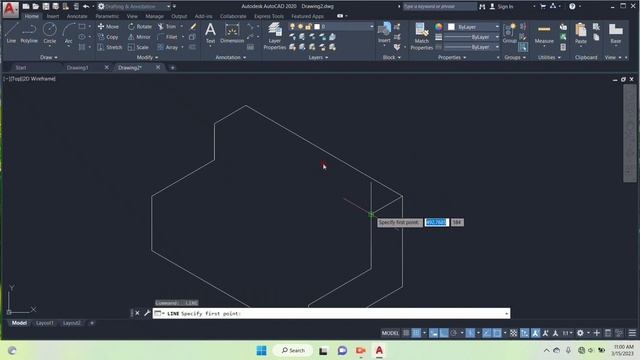
Task: Click the Trim tool
Action: [x=167, y=27]
